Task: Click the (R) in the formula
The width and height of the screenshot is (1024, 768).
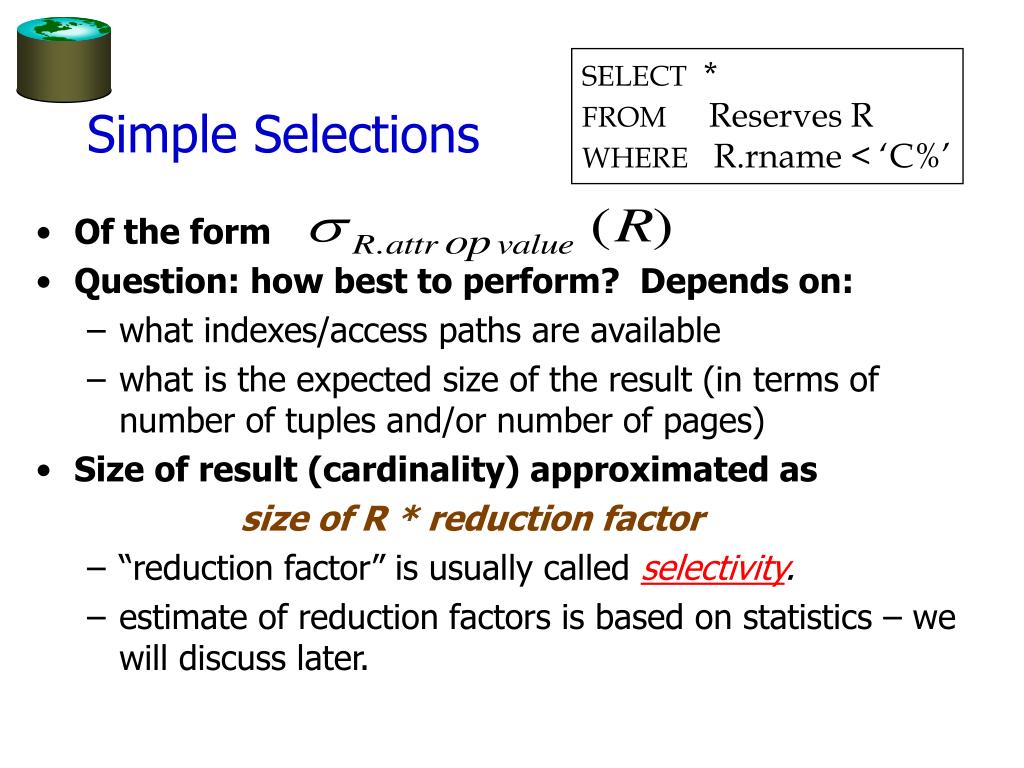Action: tap(632, 228)
